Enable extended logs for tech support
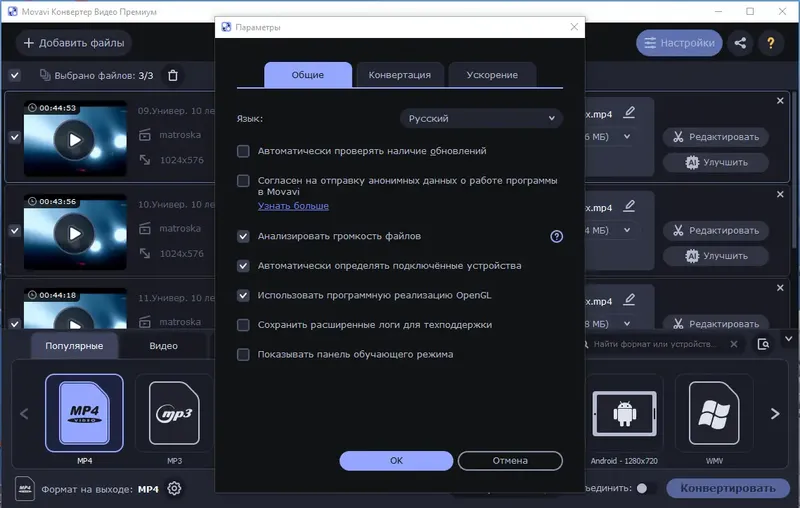The height and width of the screenshot is (508, 800). (x=243, y=325)
